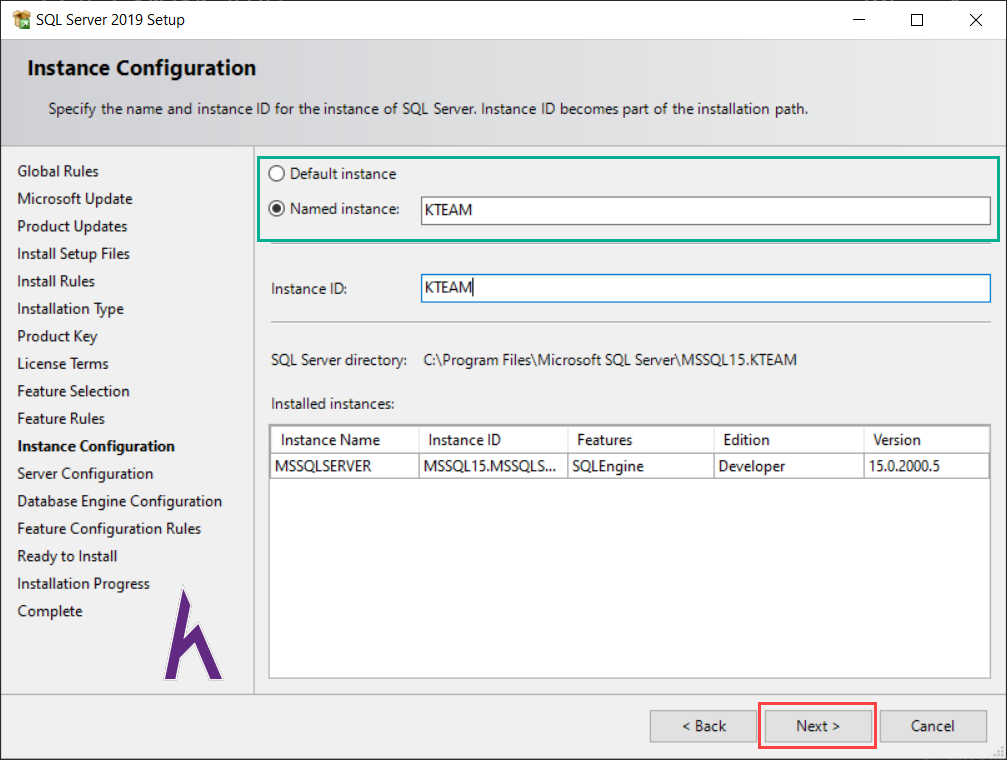Sort by Version column header
The width and height of the screenshot is (1007, 760).
click(x=926, y=440)
